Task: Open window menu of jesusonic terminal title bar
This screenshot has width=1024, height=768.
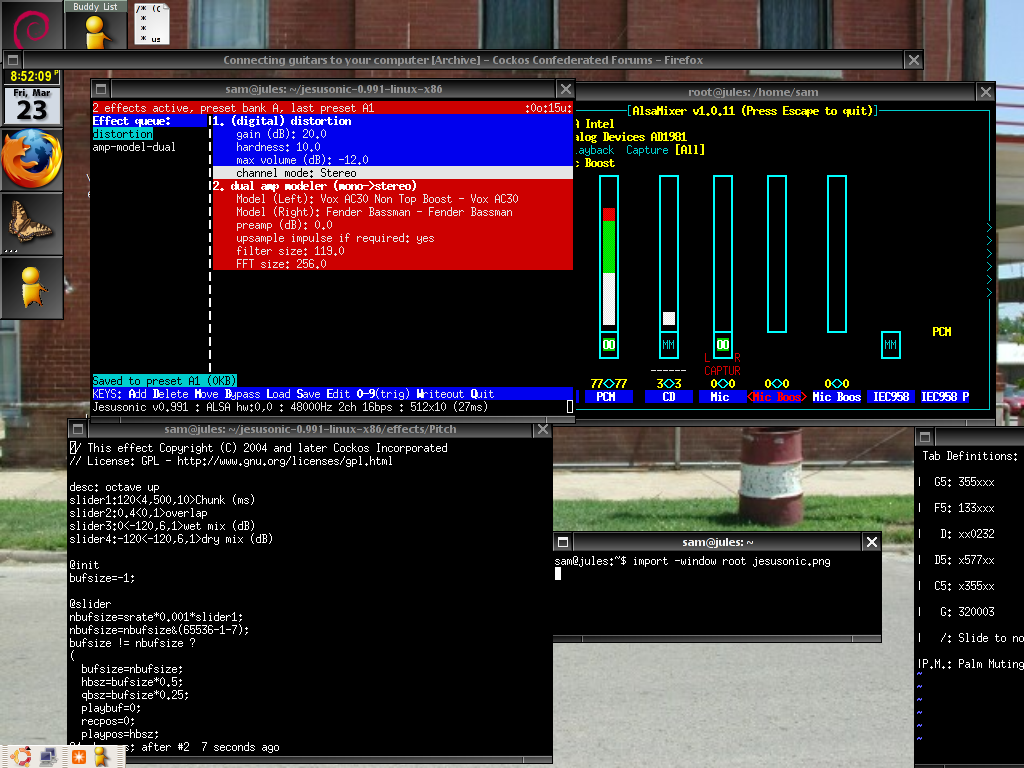Action: 99,90
